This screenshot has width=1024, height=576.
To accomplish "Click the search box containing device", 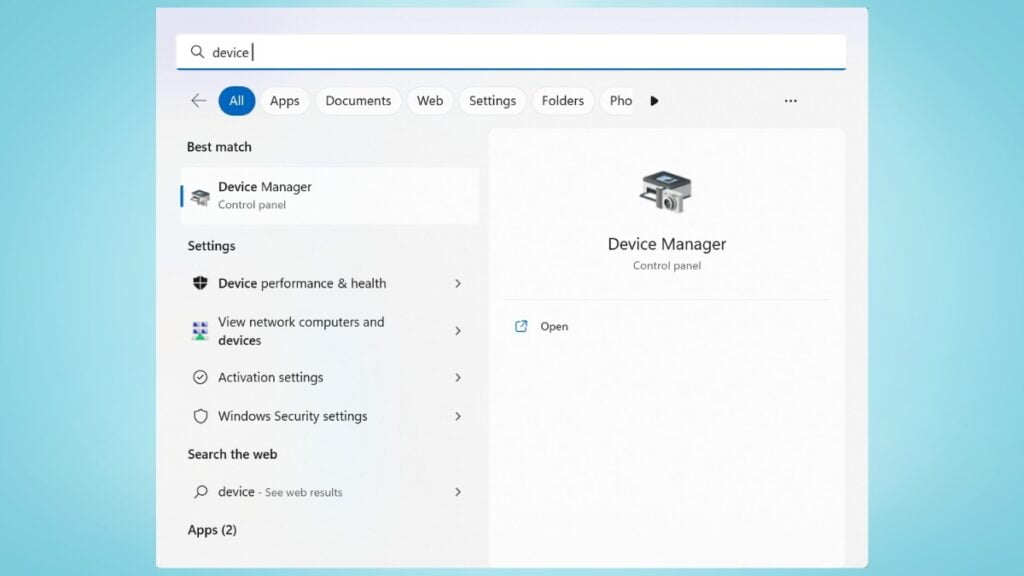I will click(x=510, y=52).
